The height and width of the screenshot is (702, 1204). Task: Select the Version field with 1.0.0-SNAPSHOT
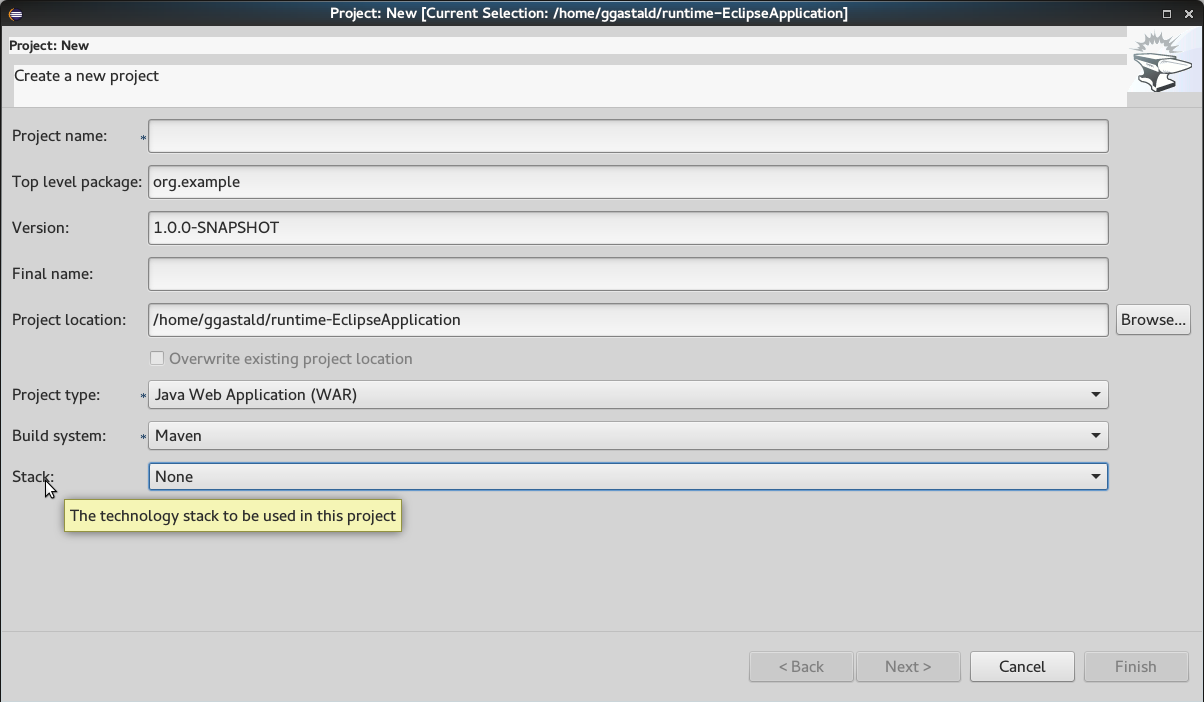tap(628, 228)
